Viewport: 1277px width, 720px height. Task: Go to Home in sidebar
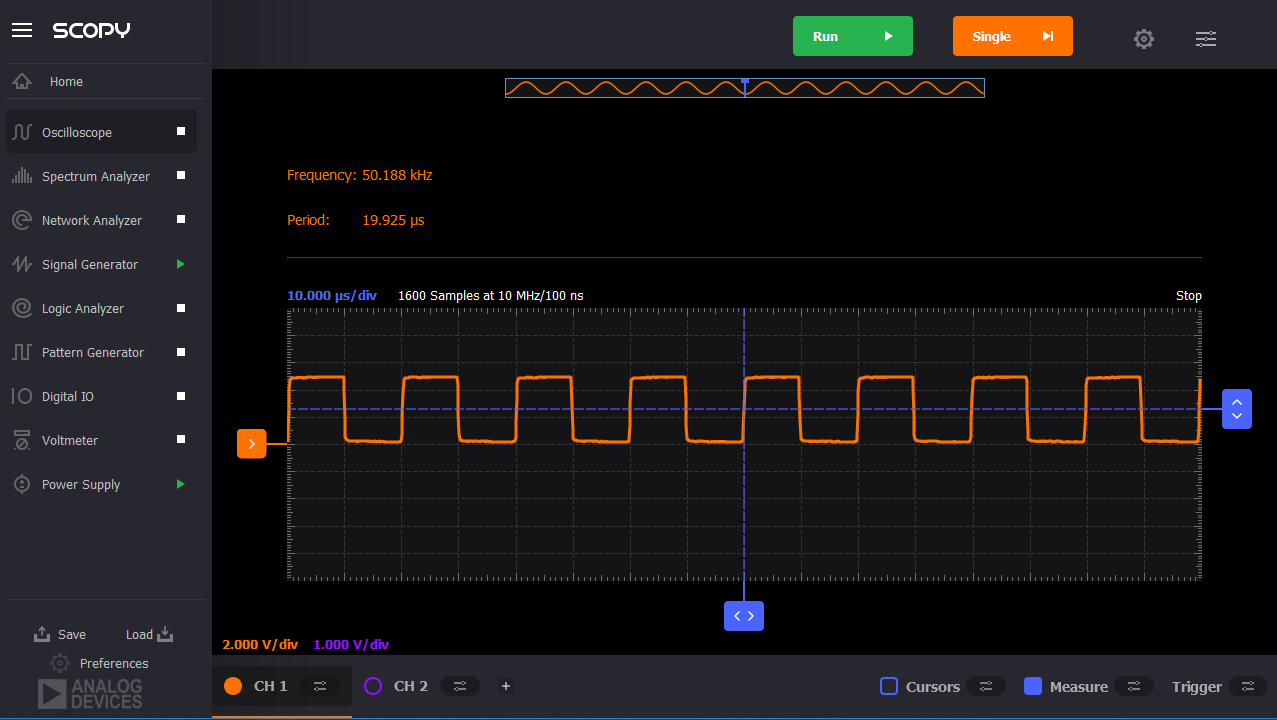66,82
